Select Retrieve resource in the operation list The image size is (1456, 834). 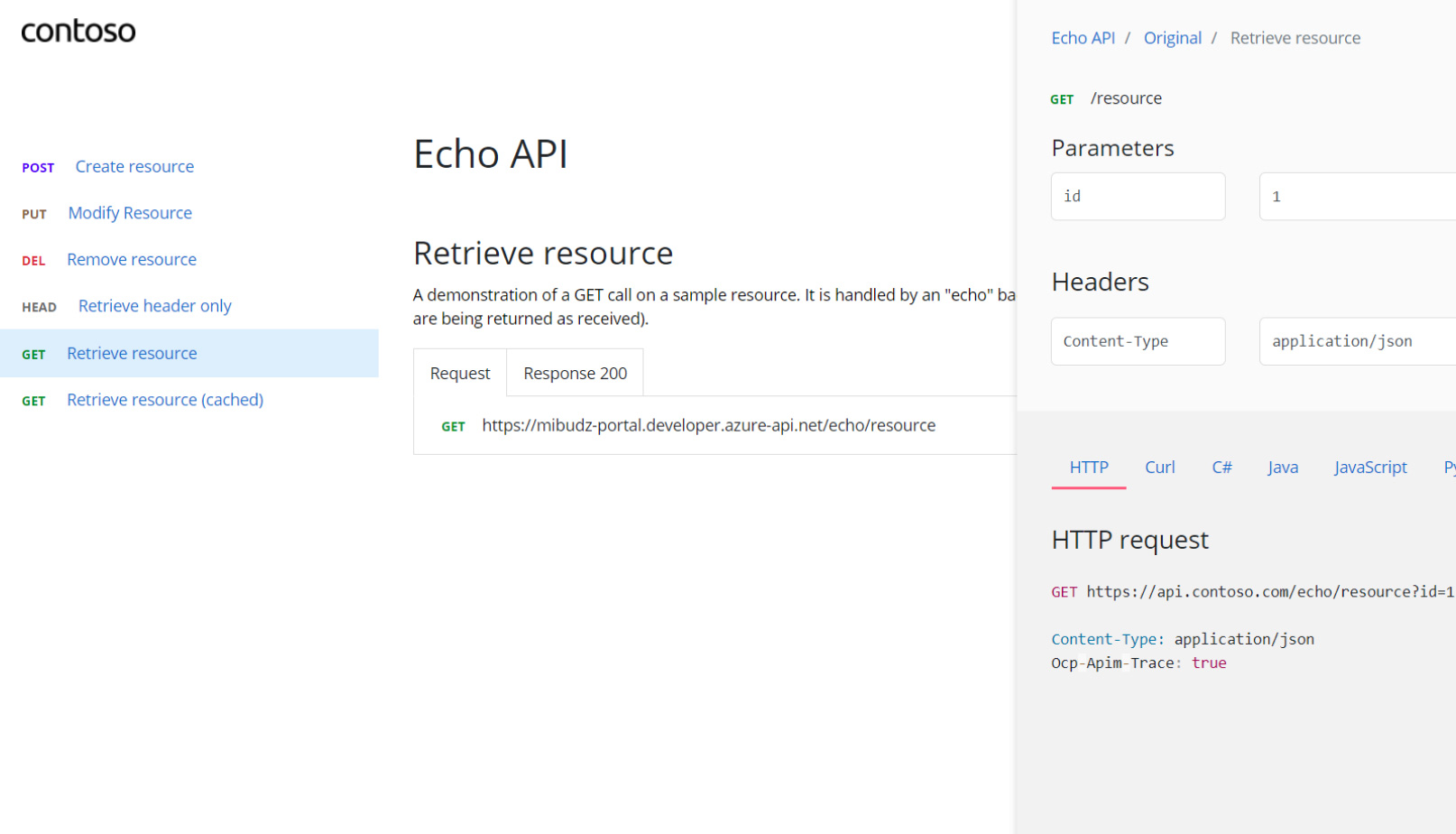click(132, 354)
